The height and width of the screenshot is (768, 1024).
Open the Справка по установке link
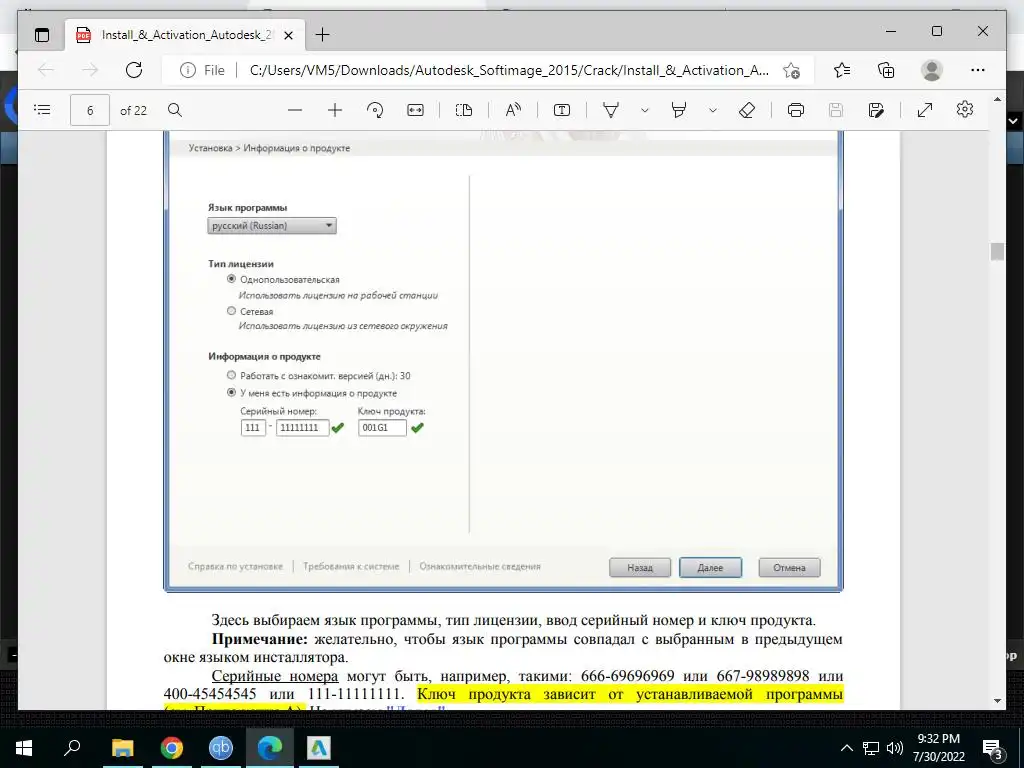pyautogui.click(x=236, y=566)
